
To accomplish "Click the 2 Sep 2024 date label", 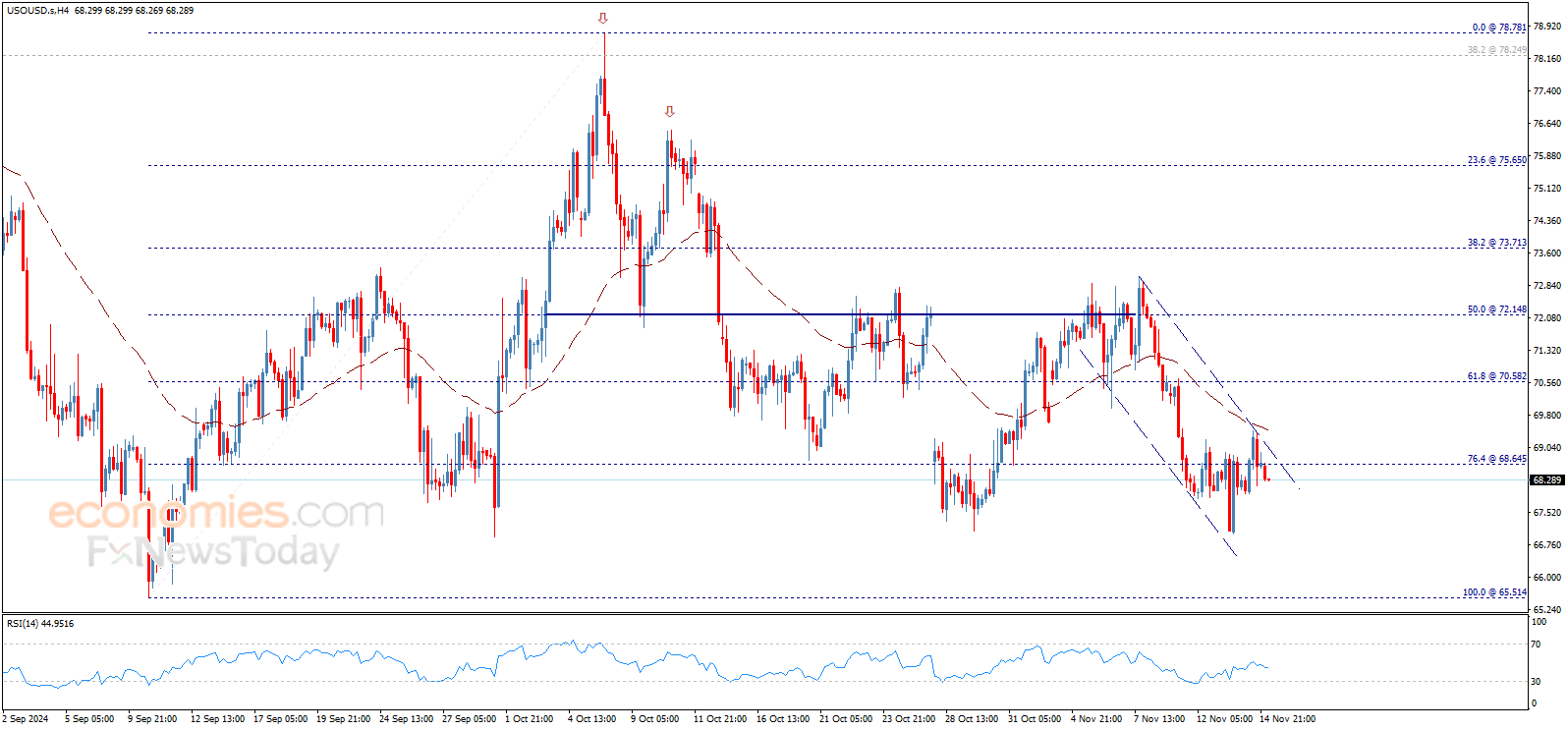I will pyautogui.click(x=27, y=719).
